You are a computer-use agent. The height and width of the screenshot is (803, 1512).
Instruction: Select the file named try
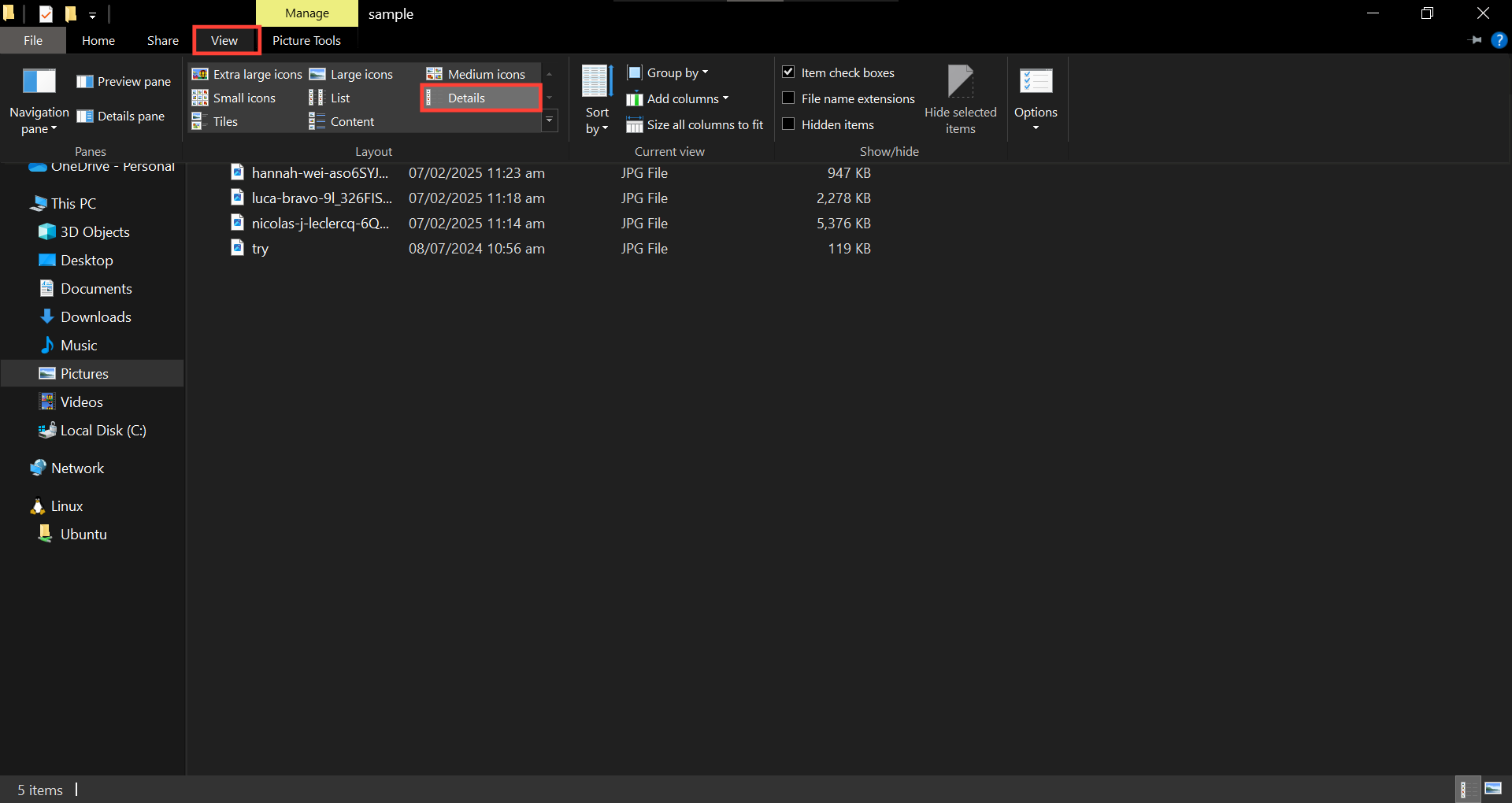pos(260,249)
